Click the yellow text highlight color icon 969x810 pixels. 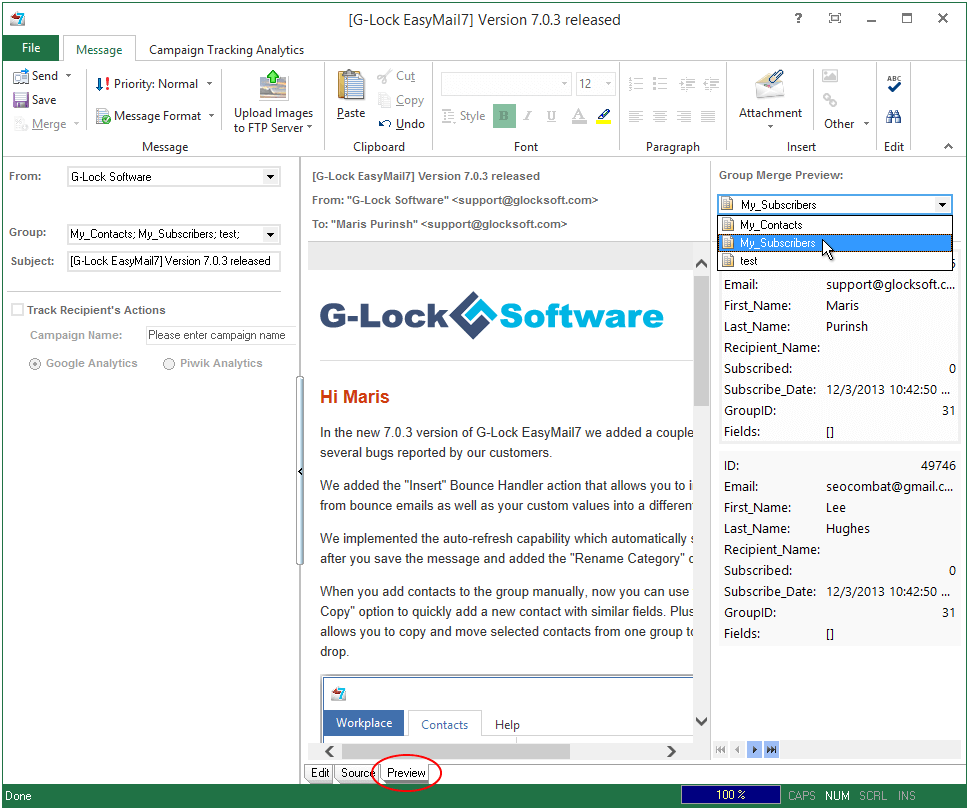pyautogui.click(x=604, y=116)
